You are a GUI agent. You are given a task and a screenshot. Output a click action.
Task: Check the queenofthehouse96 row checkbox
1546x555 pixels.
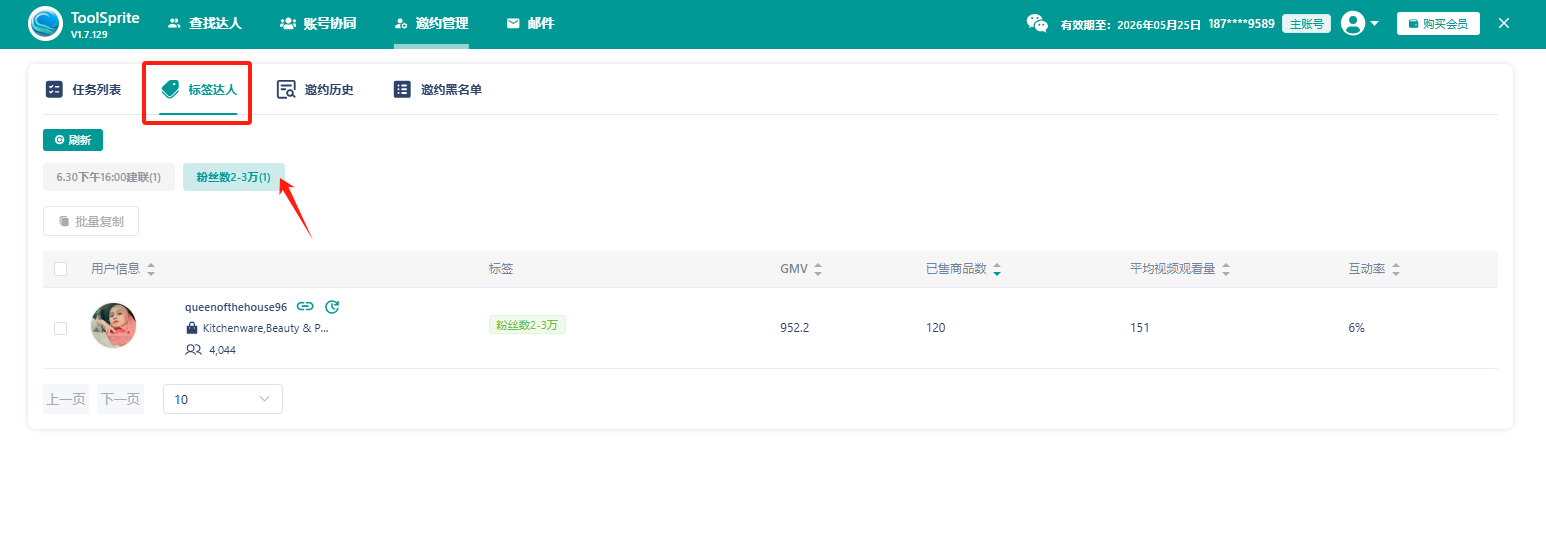61,328
